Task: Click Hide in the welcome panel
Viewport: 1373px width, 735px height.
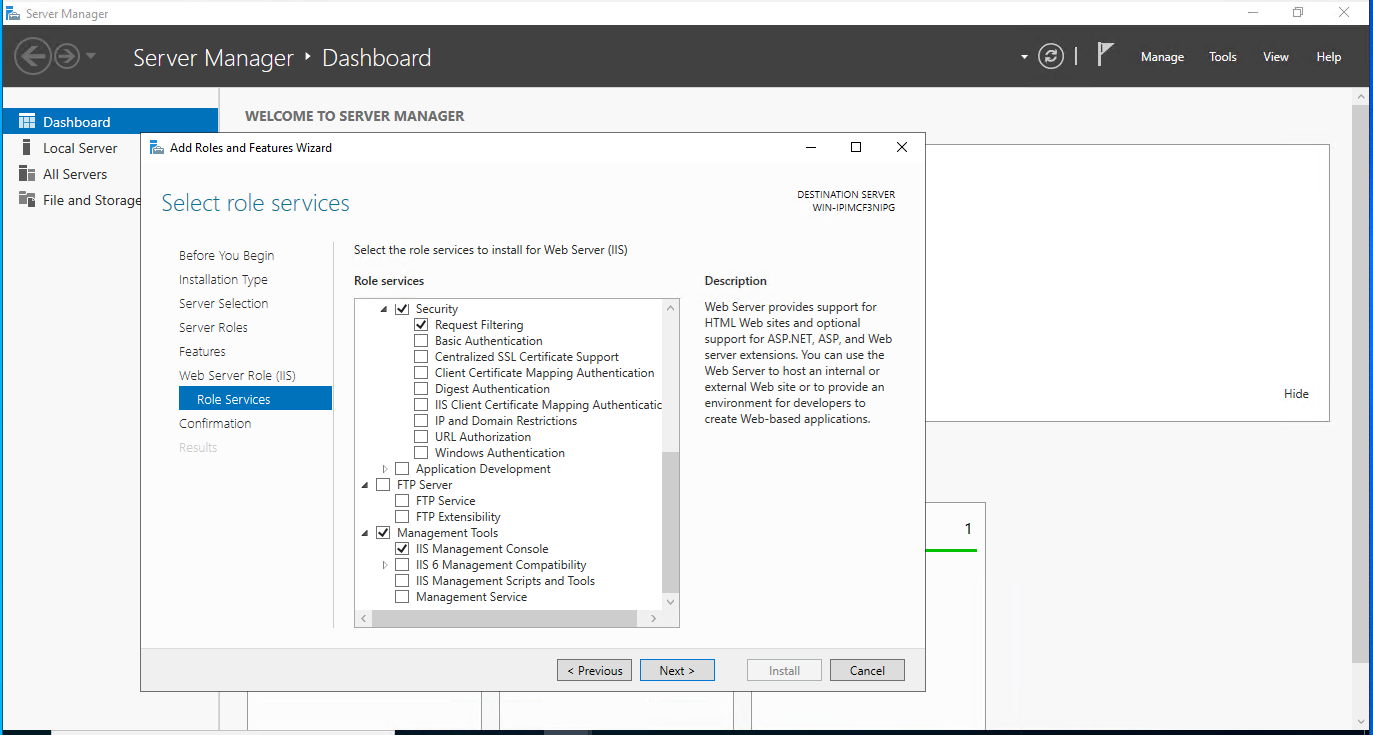Action: coord(1296,393)
